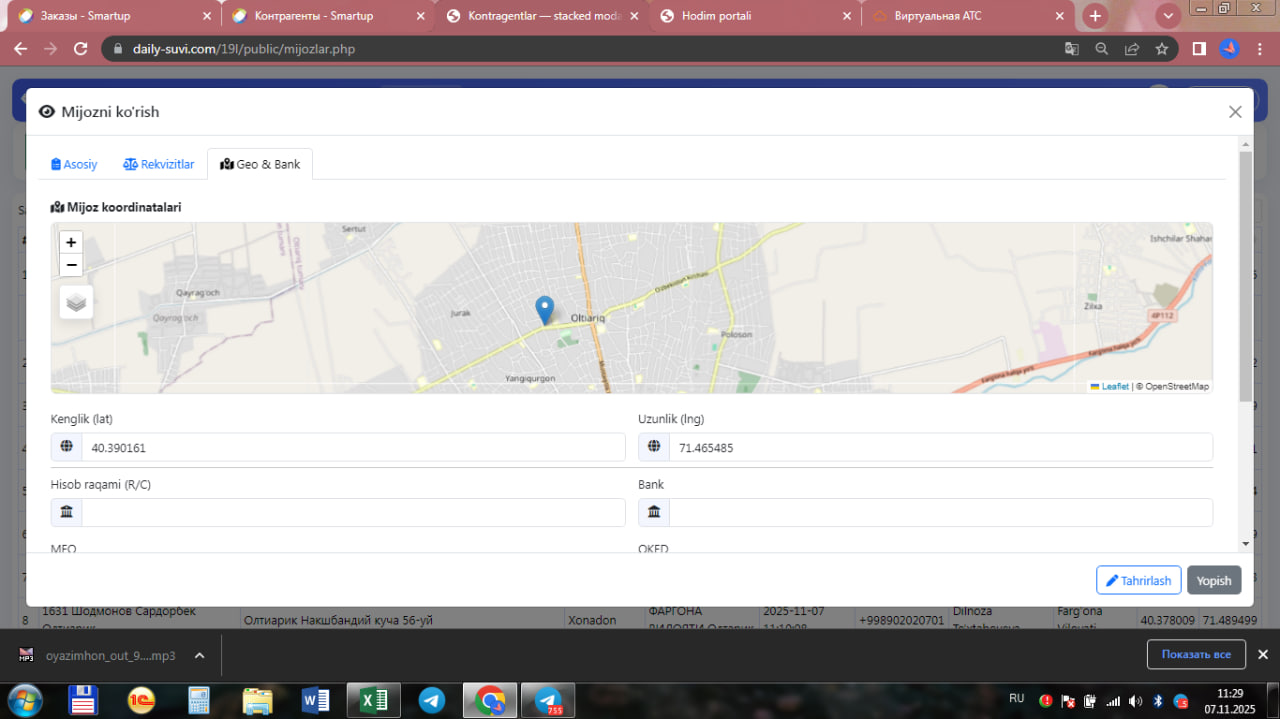This screenshot has width=1280, height=719.
Task: Toggle Chrome side panel button
Action: (x=1199, y=48)
